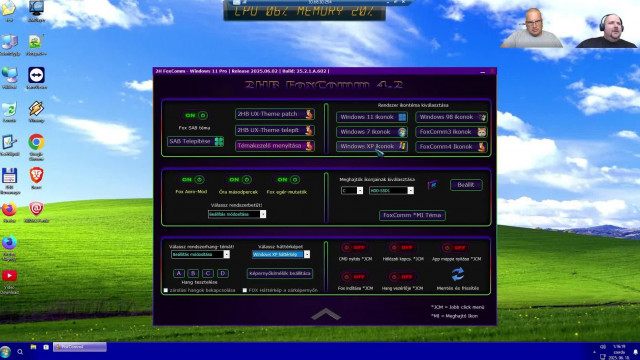Select Windows 7 ikonok theme
The image size is (640, 360).
(x=372, y=132)
